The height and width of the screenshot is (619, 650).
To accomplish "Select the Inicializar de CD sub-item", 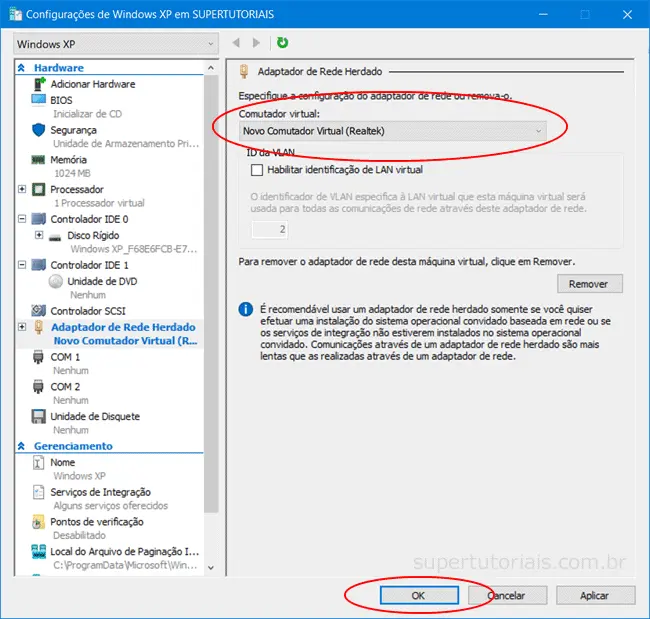I will pos(87,114).
